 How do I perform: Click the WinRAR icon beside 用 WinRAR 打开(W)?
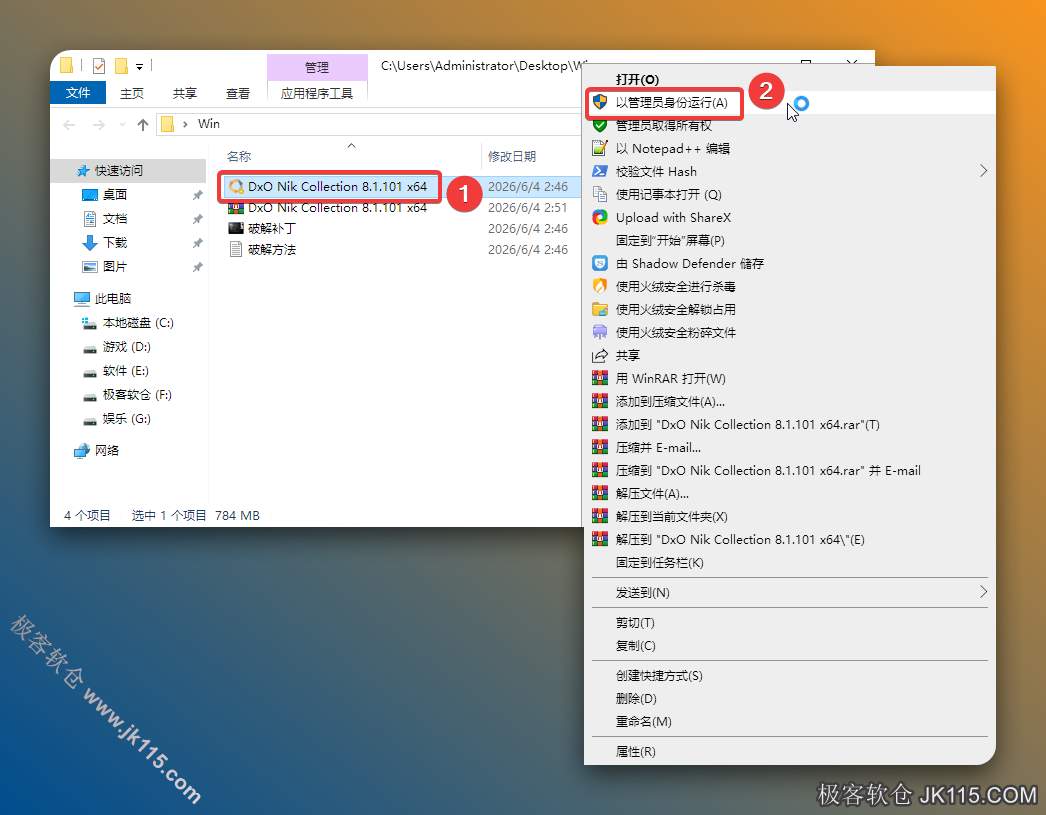[600, 378]
